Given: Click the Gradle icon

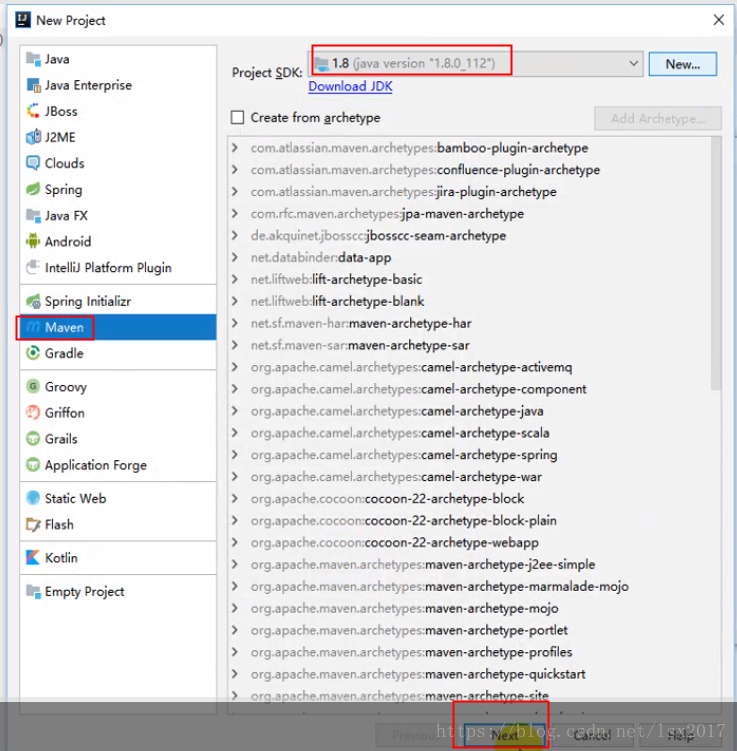Looking at the screenshot, I should (x=33, y=353).
